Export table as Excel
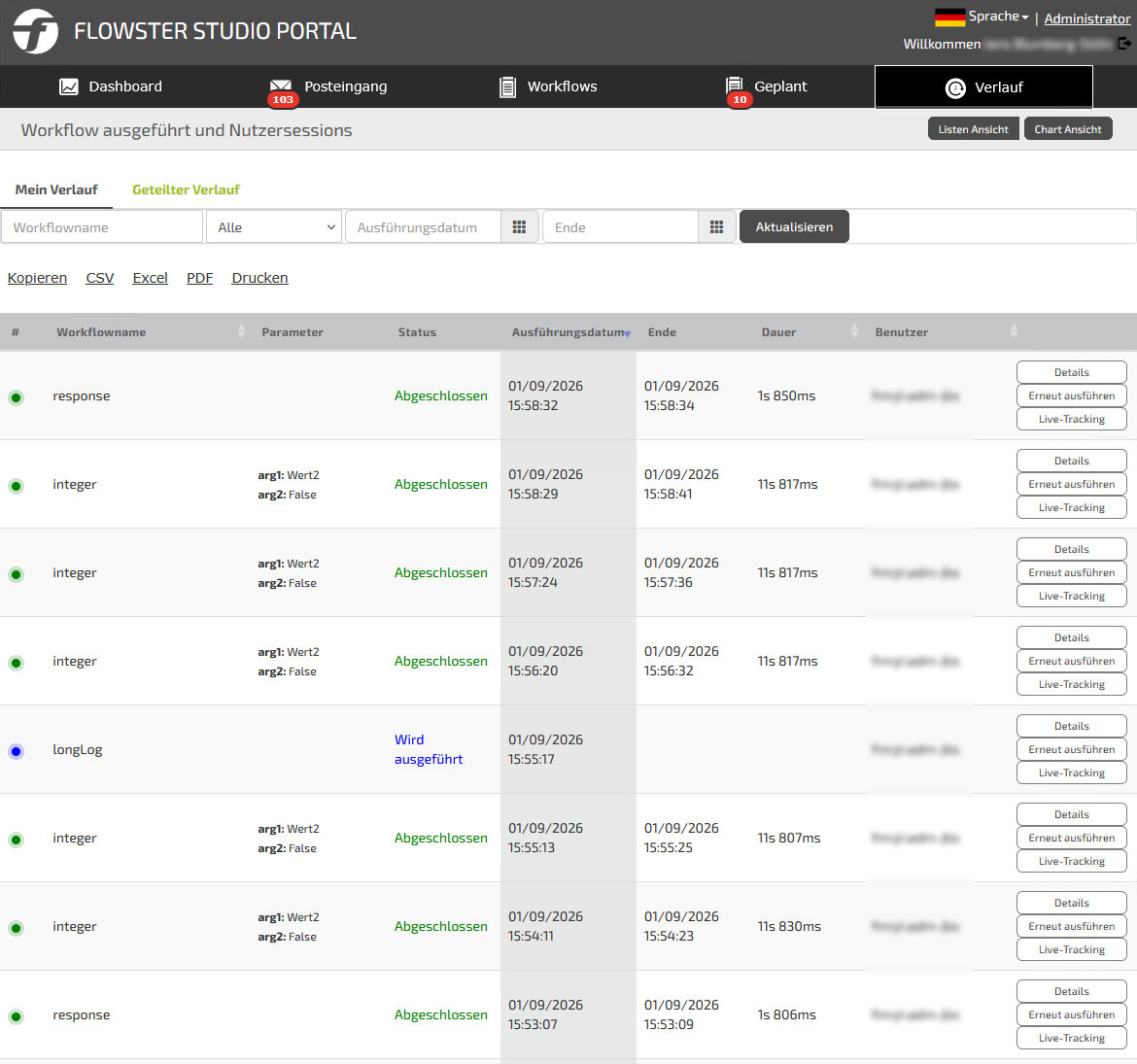The width and height of the screenshot is (1137, 1064). [x=150, y=278]
